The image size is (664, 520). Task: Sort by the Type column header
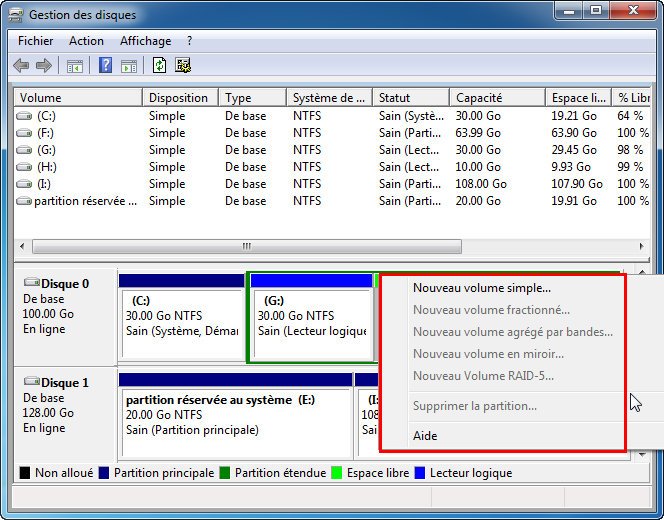252,98
